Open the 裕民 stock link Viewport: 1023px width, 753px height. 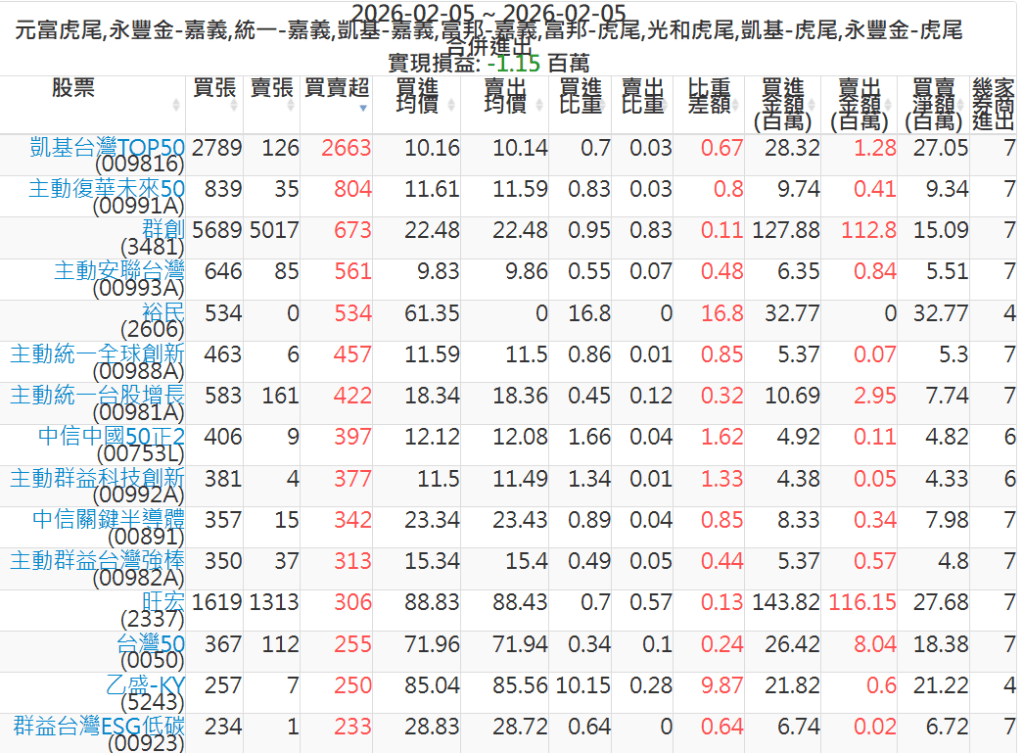coord(164,313)
